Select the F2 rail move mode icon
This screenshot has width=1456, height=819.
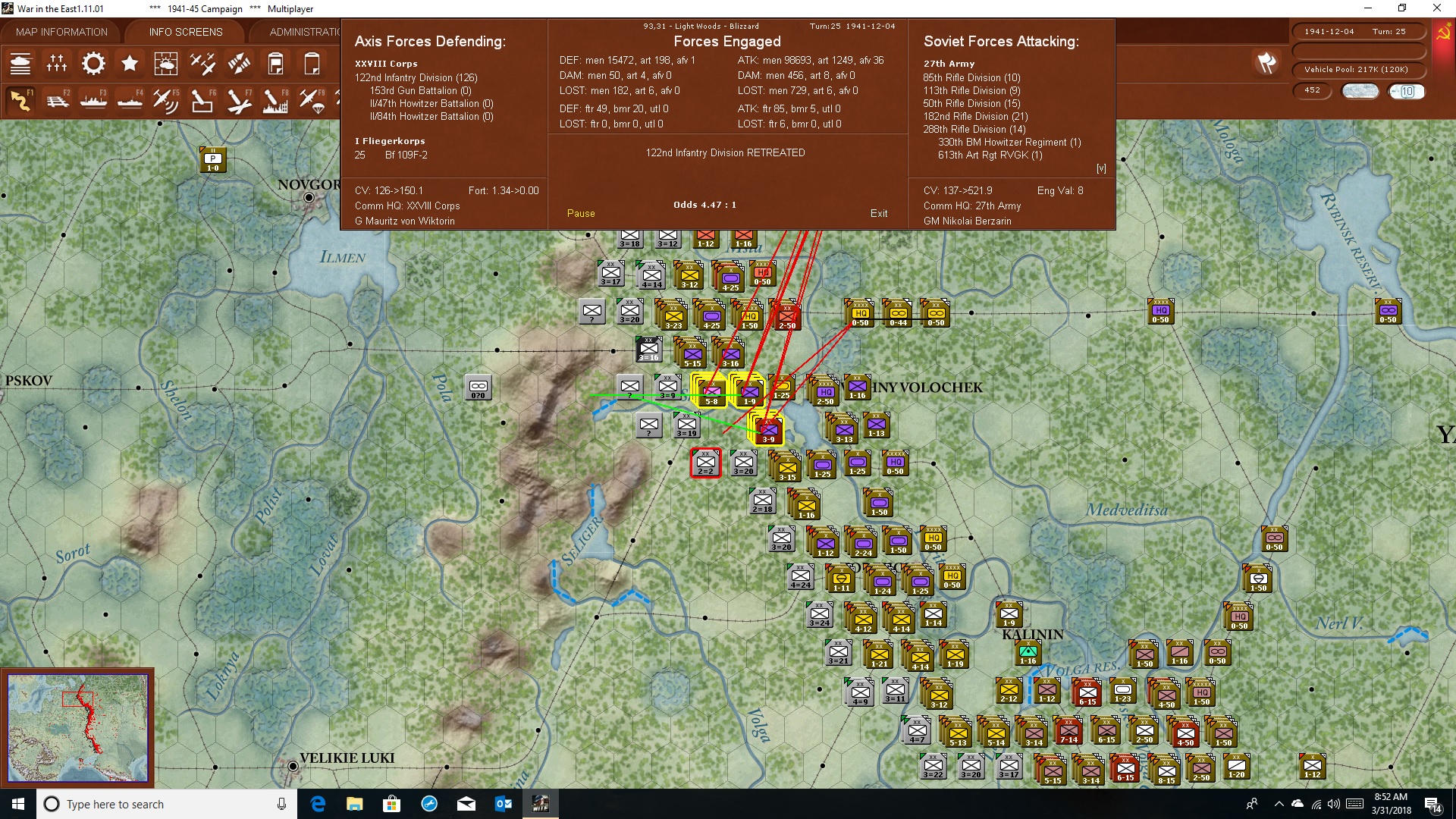pyautogui.click(x=57, y=101)
